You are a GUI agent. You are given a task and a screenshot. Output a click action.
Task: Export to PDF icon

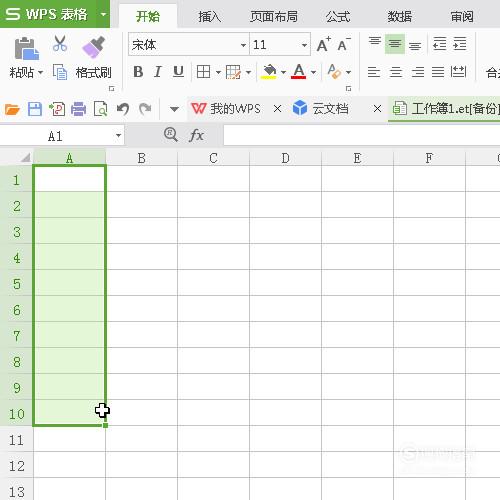(57, 109)
